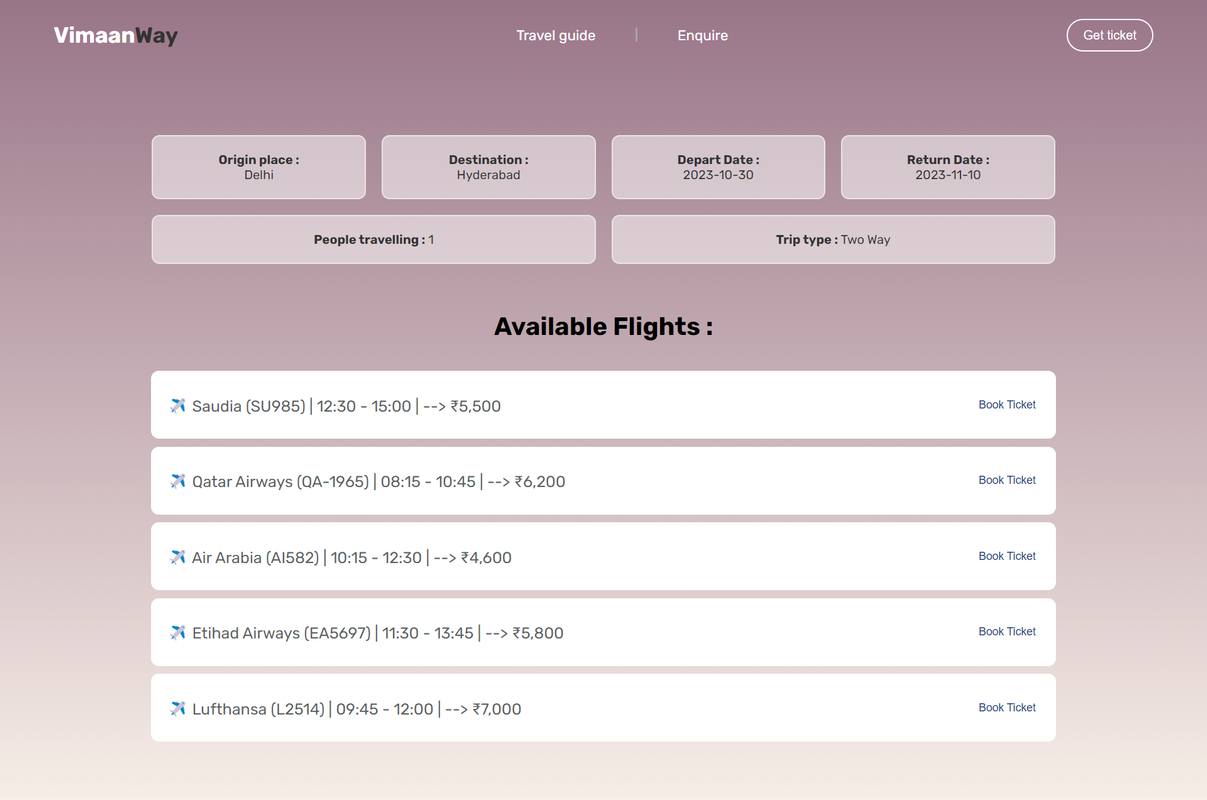Image resolution: width=1207 pixels, height=800 pixels.
Task: Click the airplane icon beside Etihad Airways flight
Action: point(178,633)
